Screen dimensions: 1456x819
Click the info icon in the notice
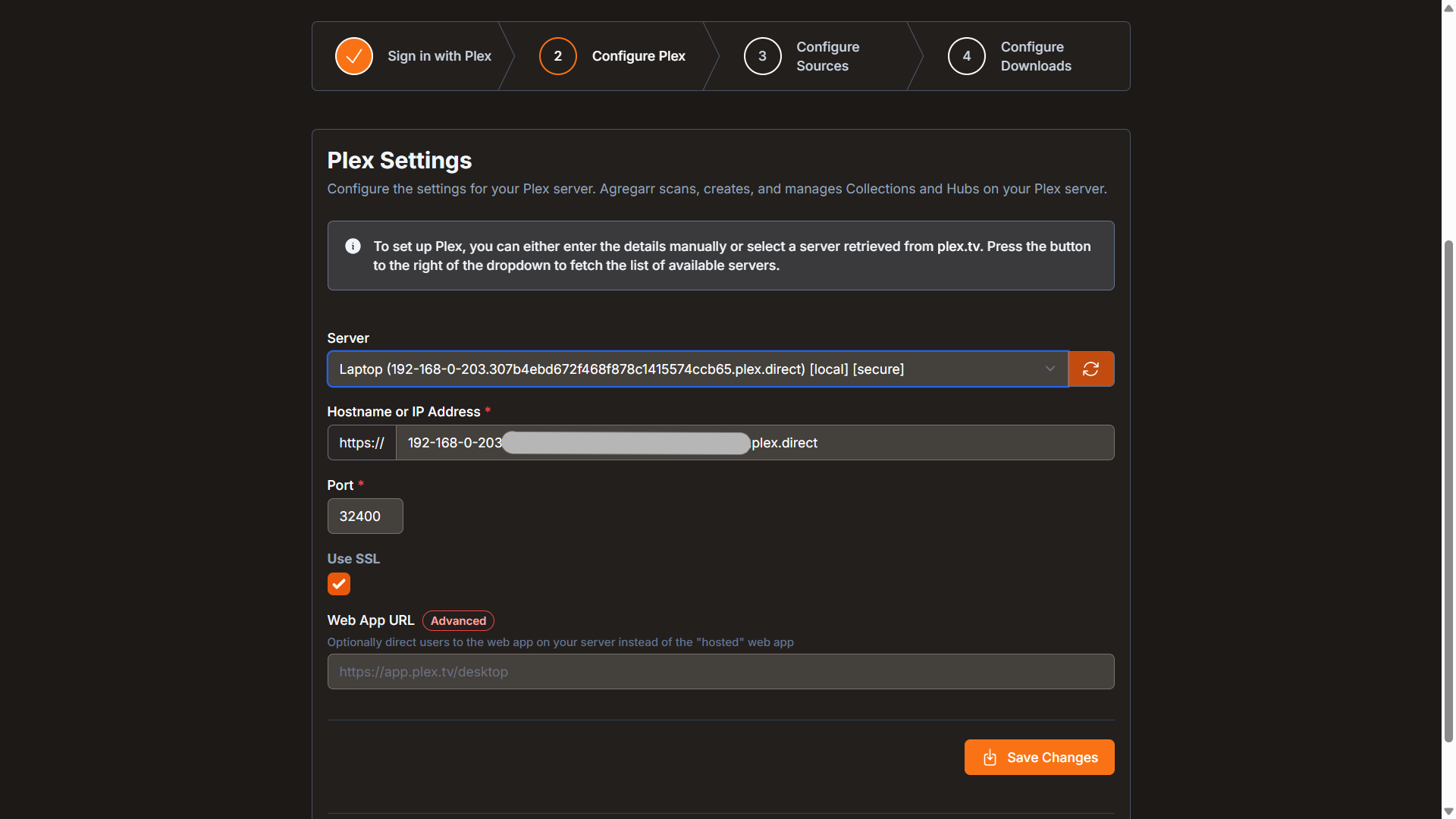click(353, 246)
